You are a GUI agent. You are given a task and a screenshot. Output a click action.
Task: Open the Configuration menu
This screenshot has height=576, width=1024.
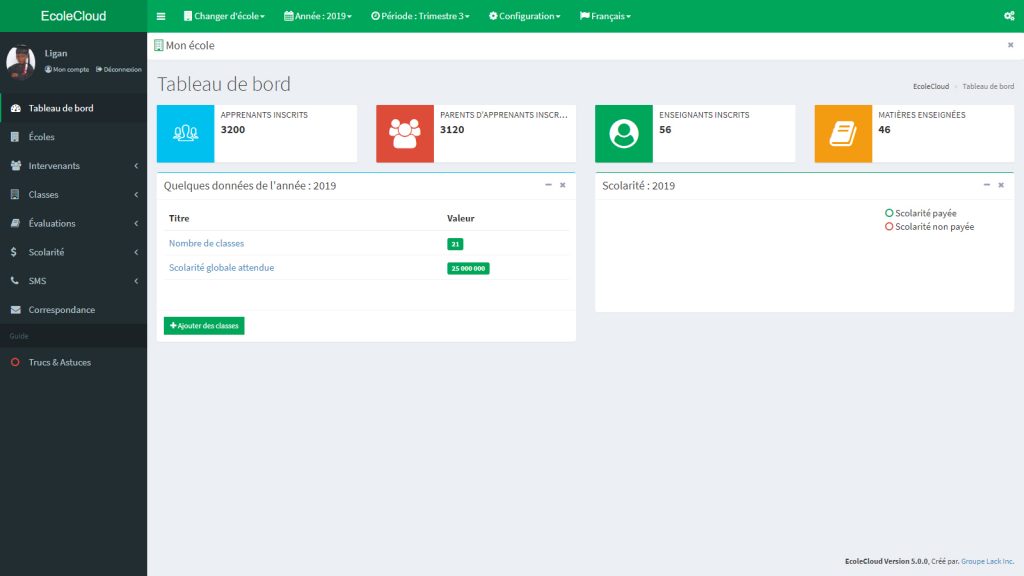524,16
